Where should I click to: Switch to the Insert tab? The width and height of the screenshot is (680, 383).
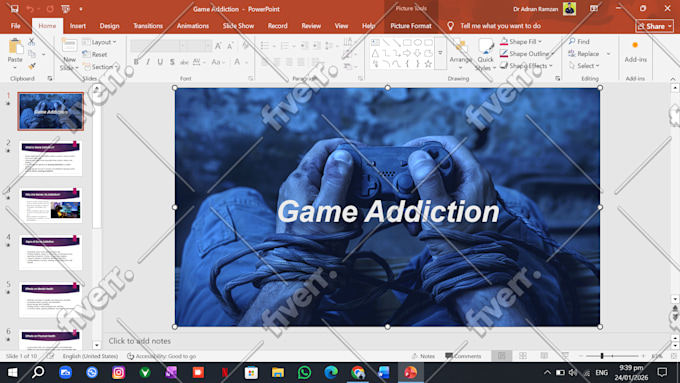78,26
